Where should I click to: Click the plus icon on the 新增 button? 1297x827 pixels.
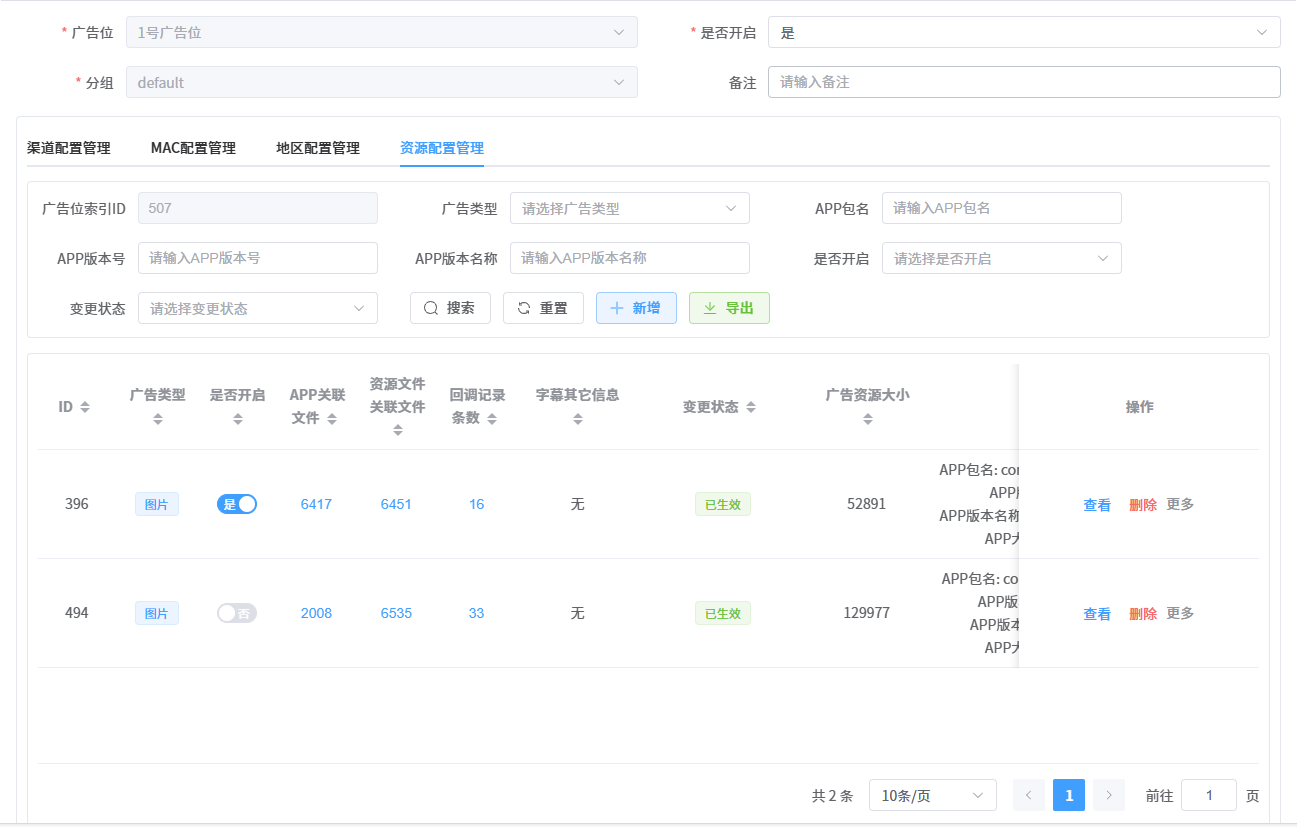[618, 308]
